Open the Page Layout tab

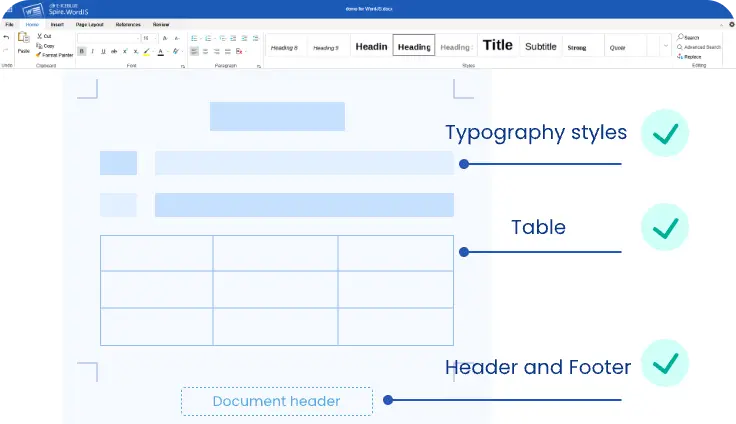point(89,23)
